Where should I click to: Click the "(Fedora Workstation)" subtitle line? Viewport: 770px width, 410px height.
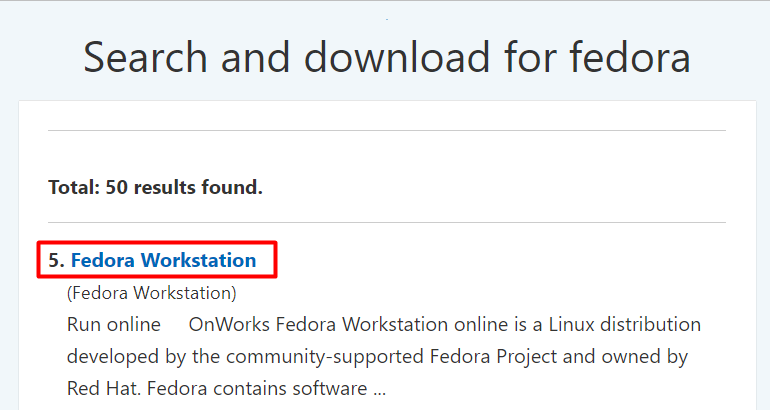[x=152, y=293]
